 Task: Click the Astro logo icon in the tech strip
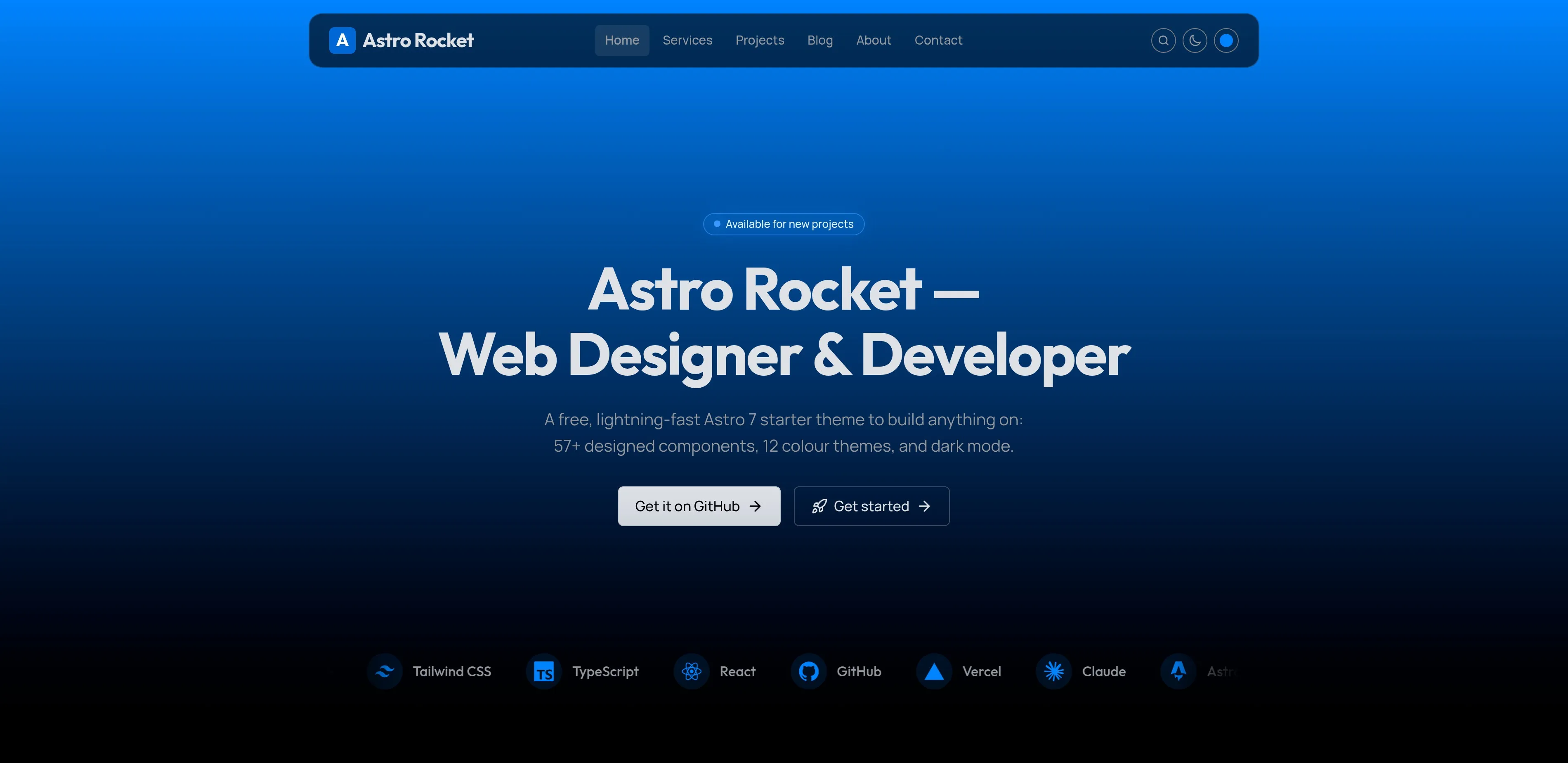click(1178, 671)
